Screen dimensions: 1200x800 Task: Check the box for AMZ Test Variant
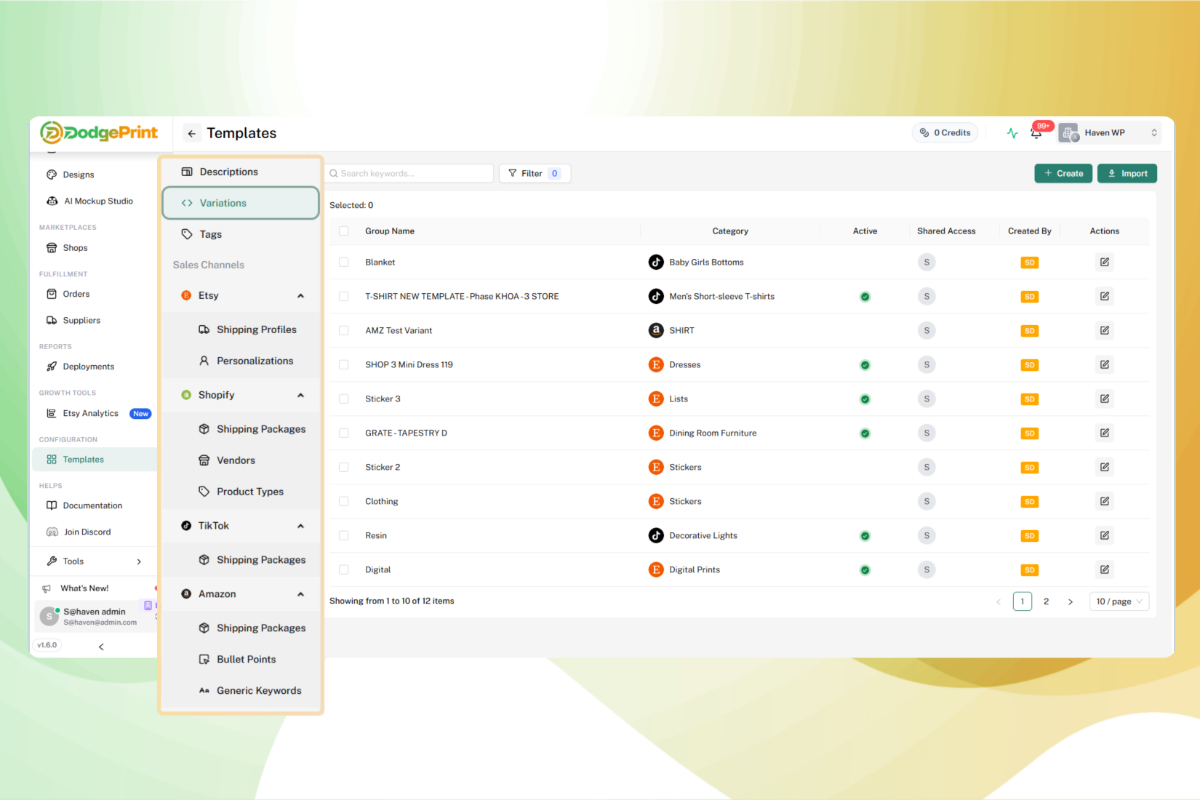(344, 330)
